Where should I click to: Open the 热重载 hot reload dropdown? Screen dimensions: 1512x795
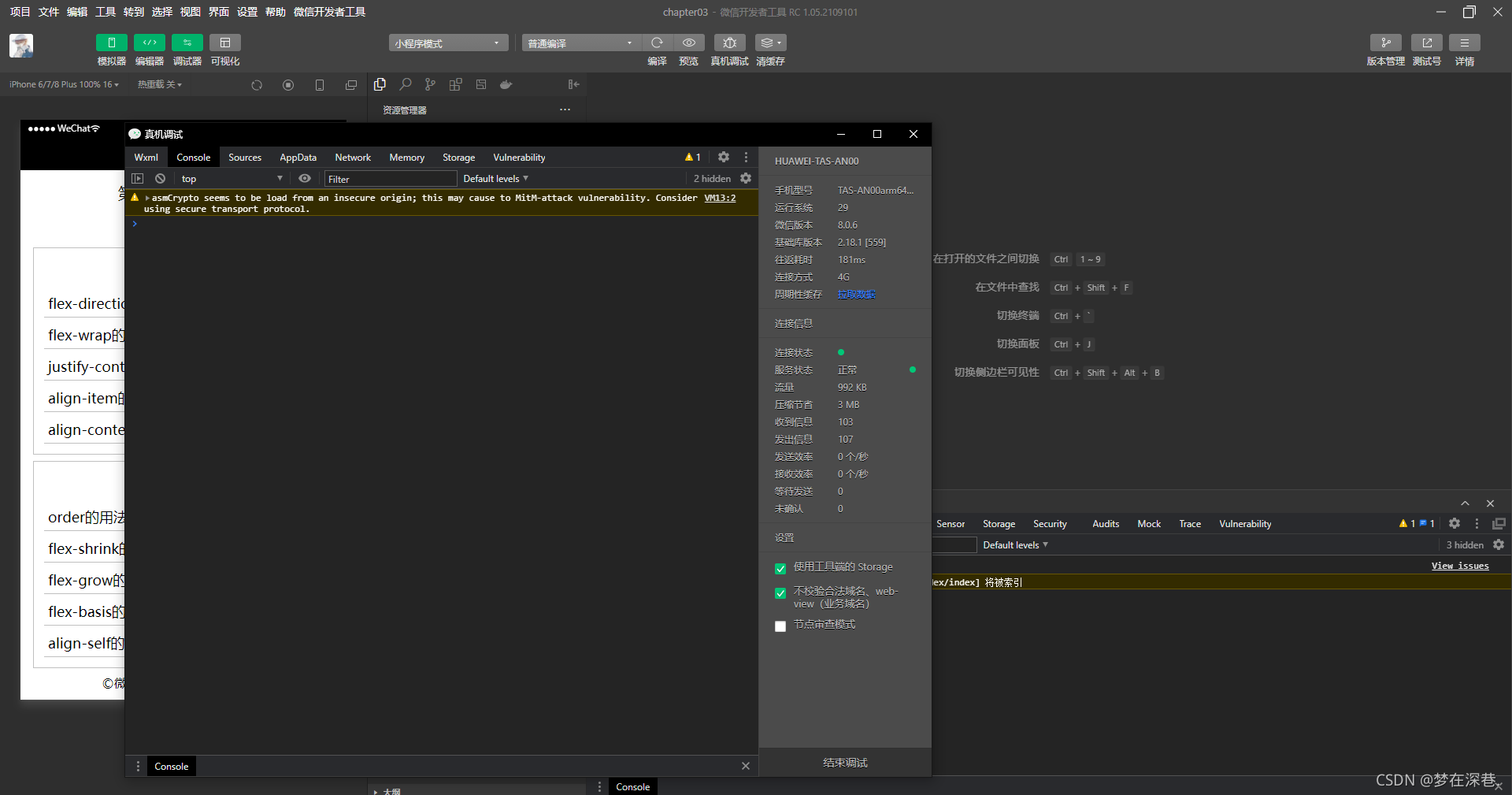(159, 84)
